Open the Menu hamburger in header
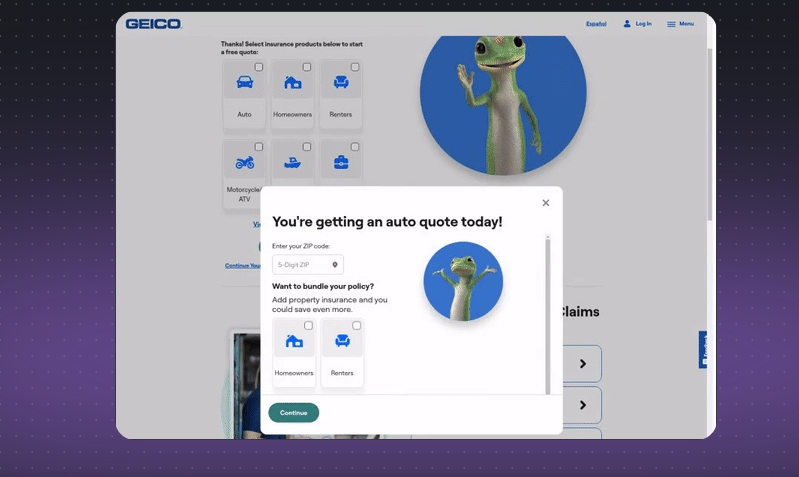The height and width of the screenshot is (477, 799). (x=680, y=24)
